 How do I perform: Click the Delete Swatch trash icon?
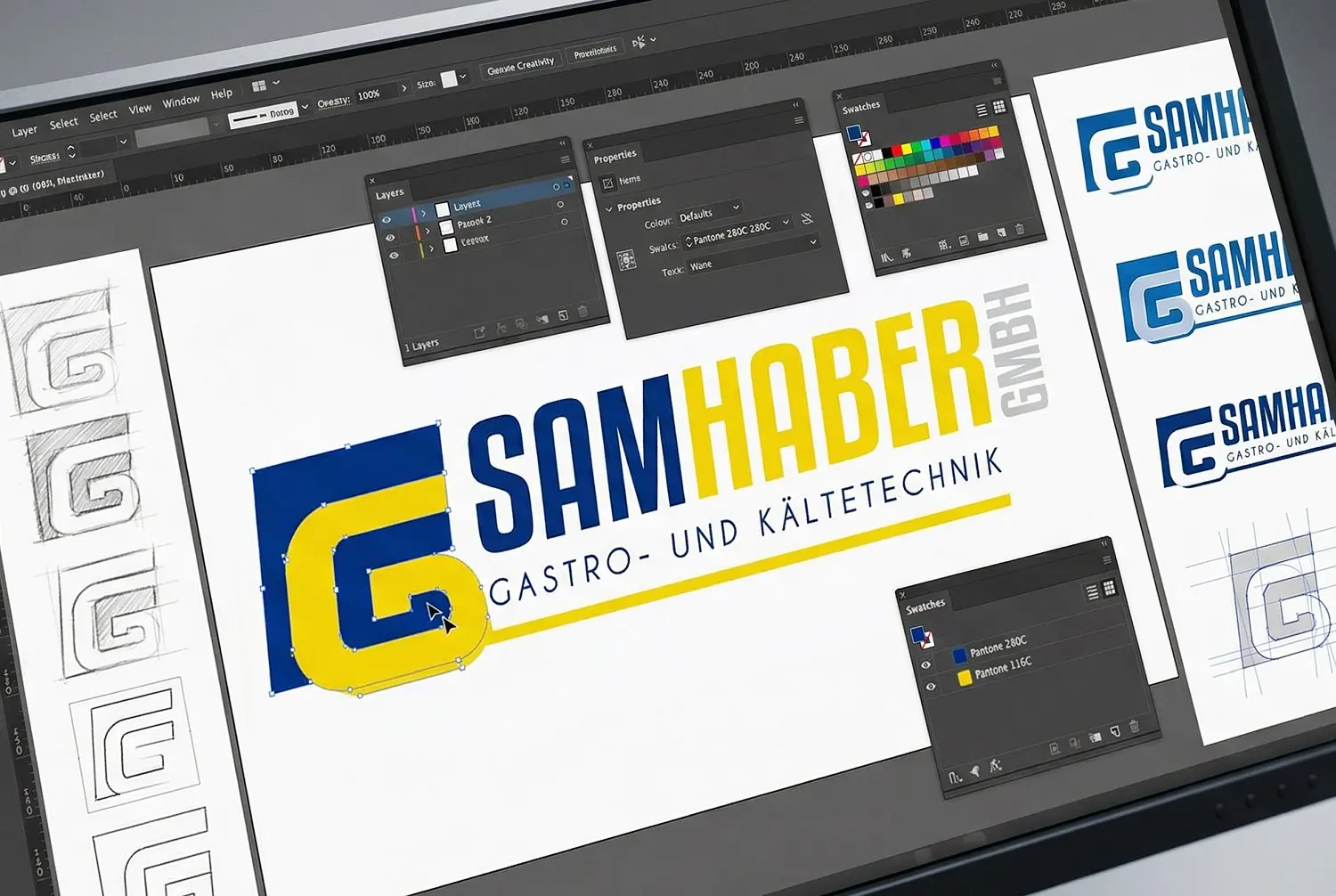1134,728
